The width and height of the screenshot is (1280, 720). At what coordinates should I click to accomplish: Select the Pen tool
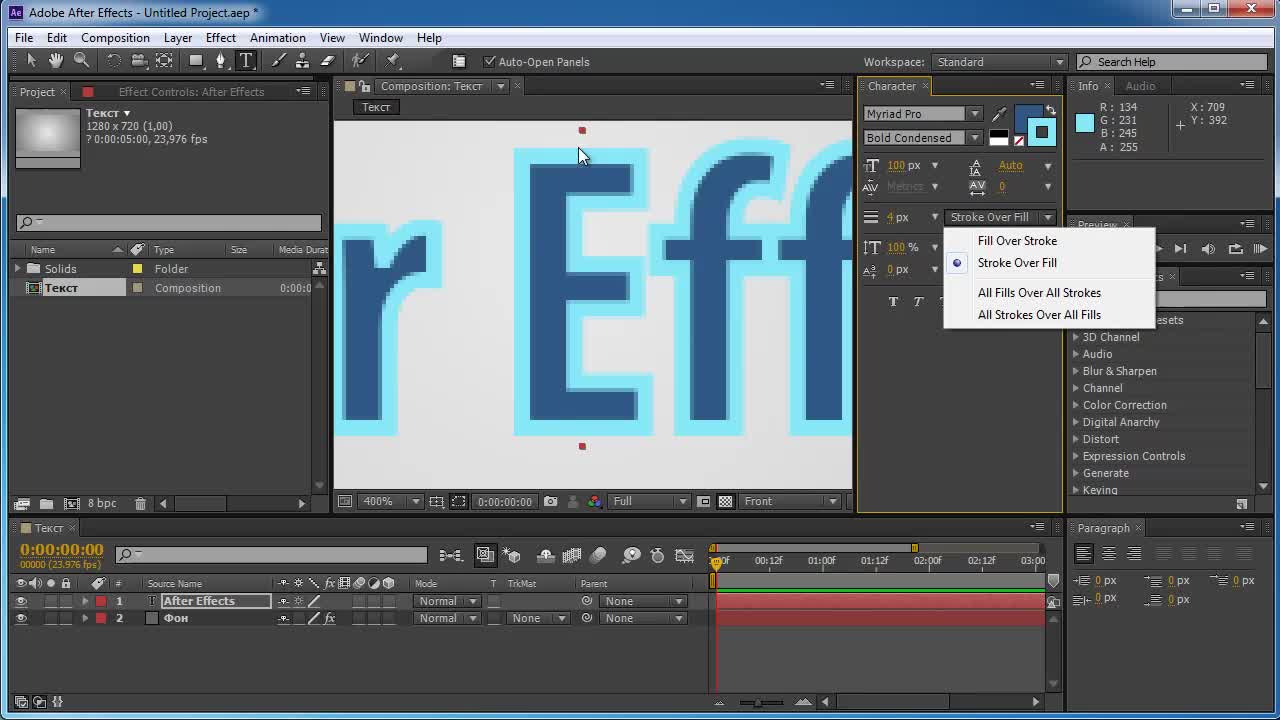pyautogui.click(x=221, y=61)
